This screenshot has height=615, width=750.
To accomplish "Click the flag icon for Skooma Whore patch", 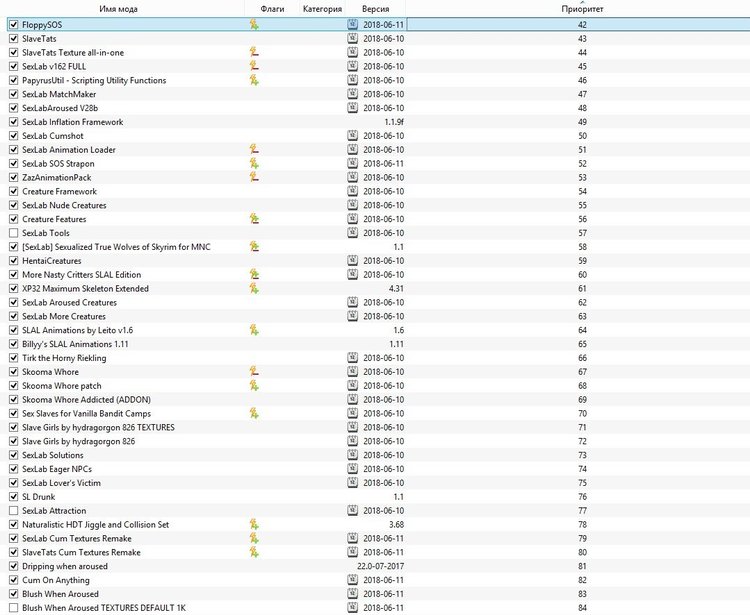I will coord(254,385).
